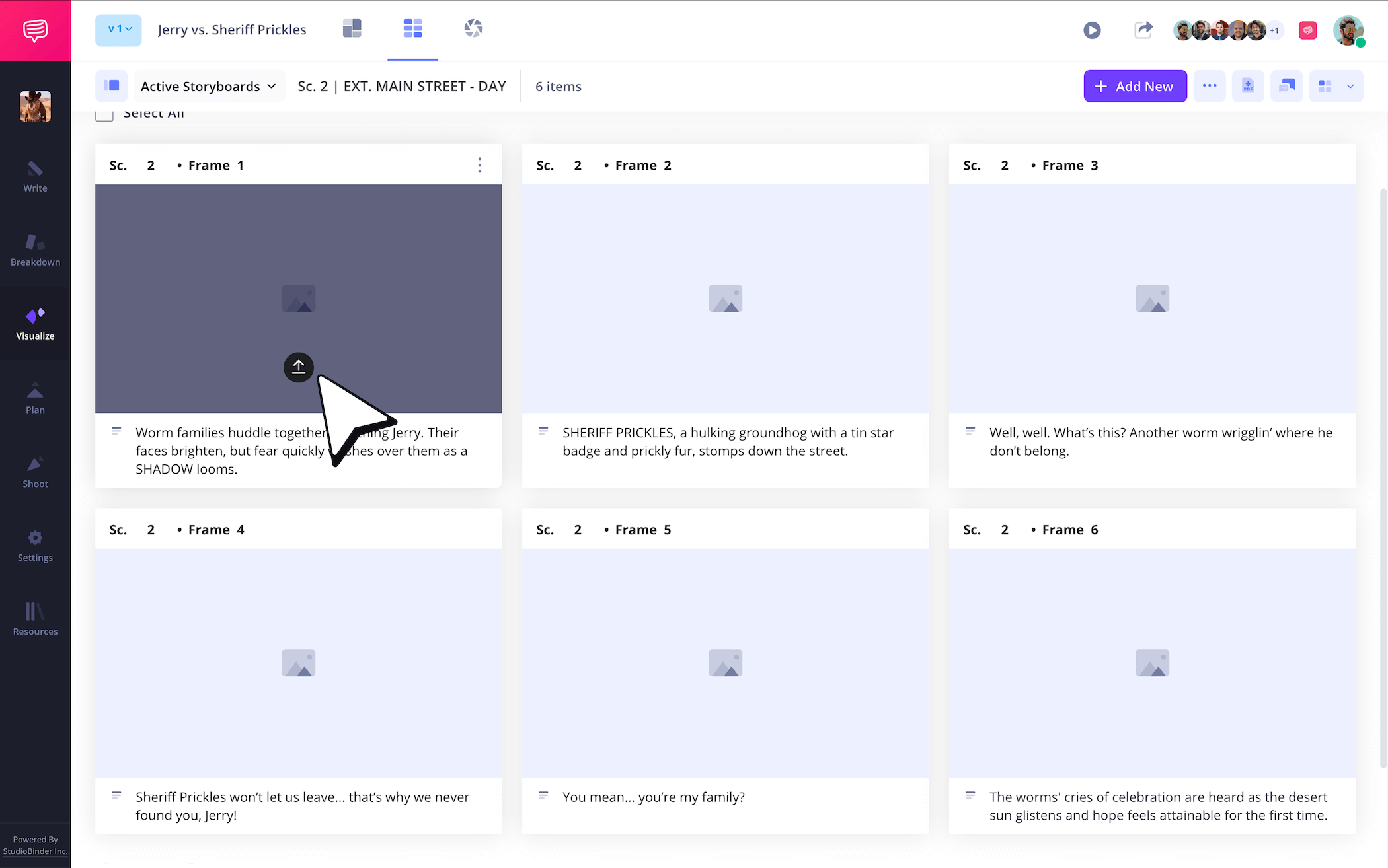The image size is (1388, 868).
Task: Click the upload image icon on Frame 1
Action: (298, 367)
